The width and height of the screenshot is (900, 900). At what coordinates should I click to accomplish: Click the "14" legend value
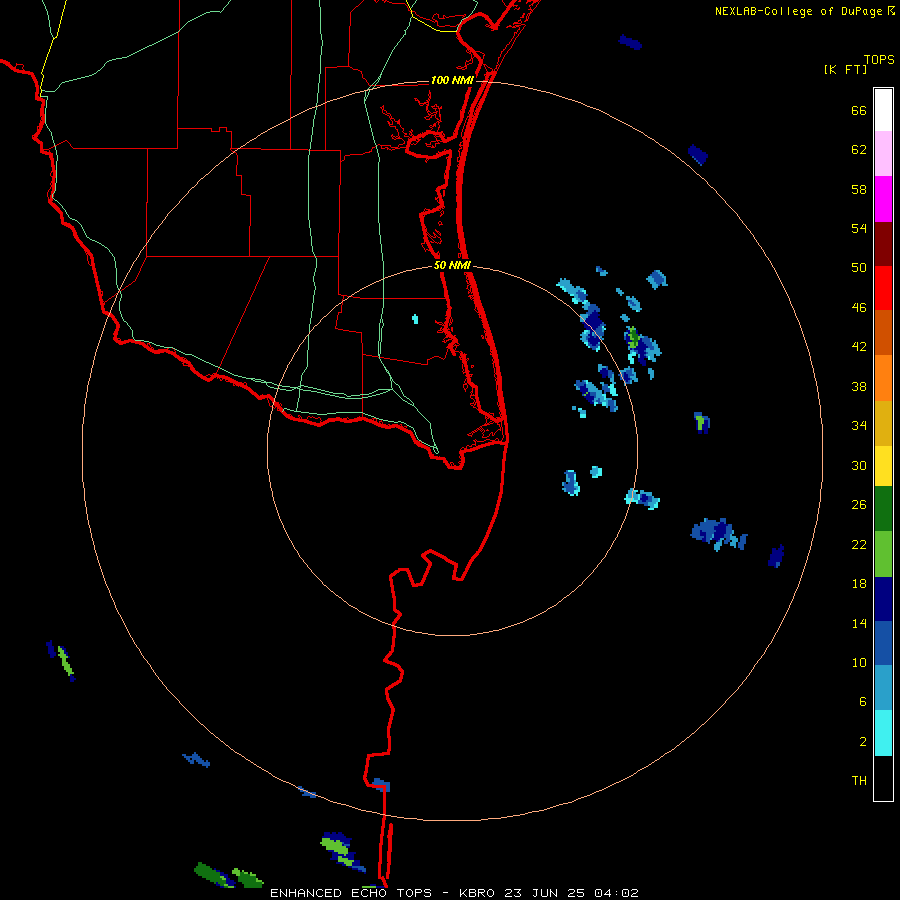click(x=859, y=623)
